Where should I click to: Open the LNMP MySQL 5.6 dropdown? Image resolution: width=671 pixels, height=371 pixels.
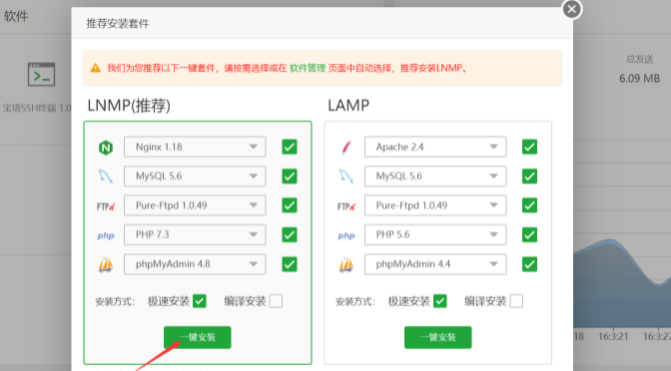(x=195, y=176)
